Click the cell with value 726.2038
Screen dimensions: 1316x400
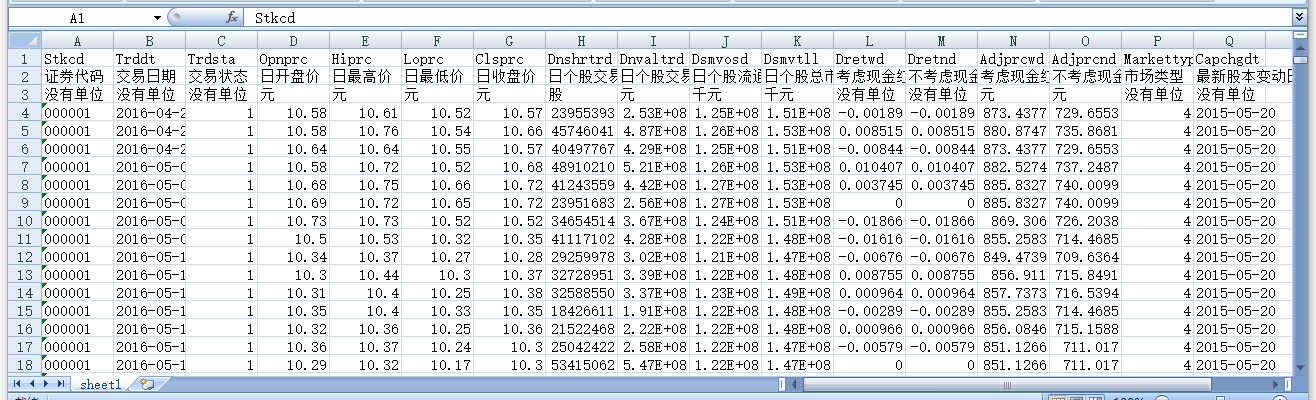point(1085,220)
